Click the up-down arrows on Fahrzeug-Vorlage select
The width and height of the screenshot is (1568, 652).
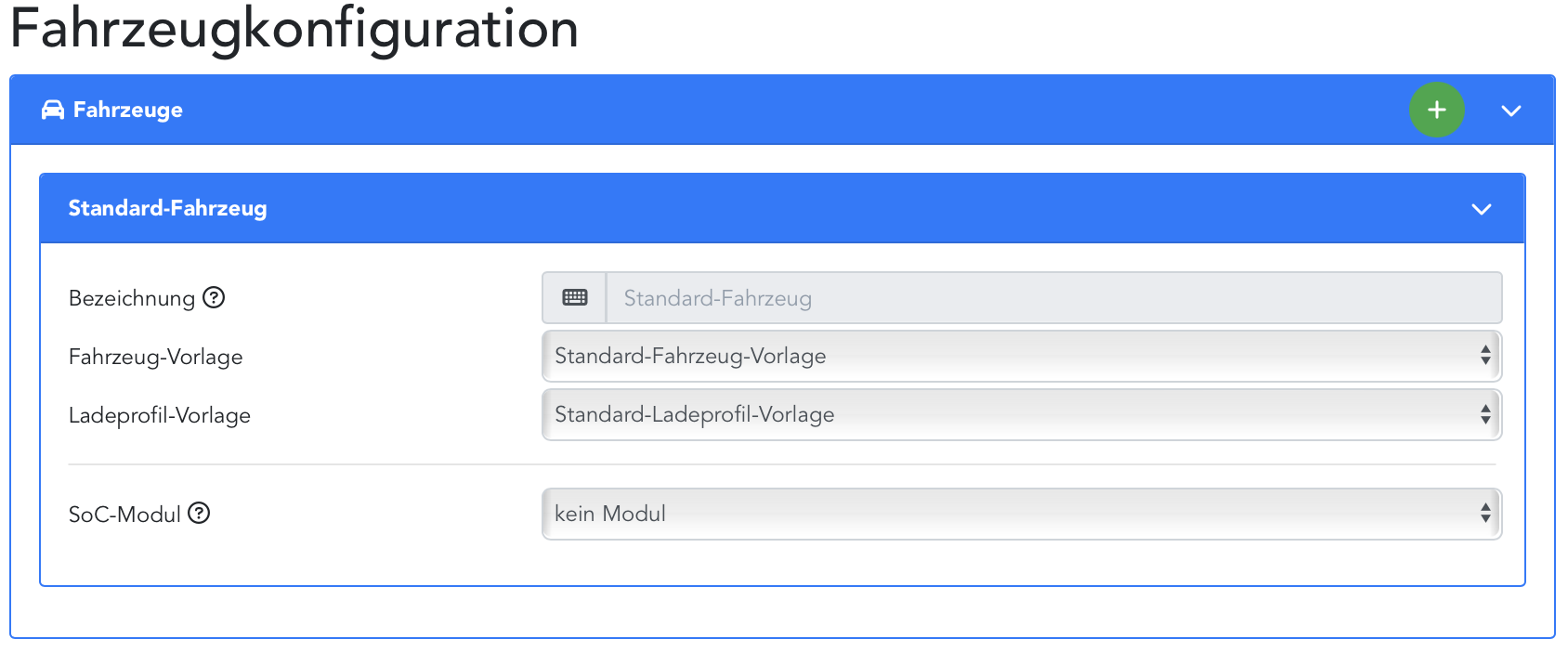(1485, 356)
